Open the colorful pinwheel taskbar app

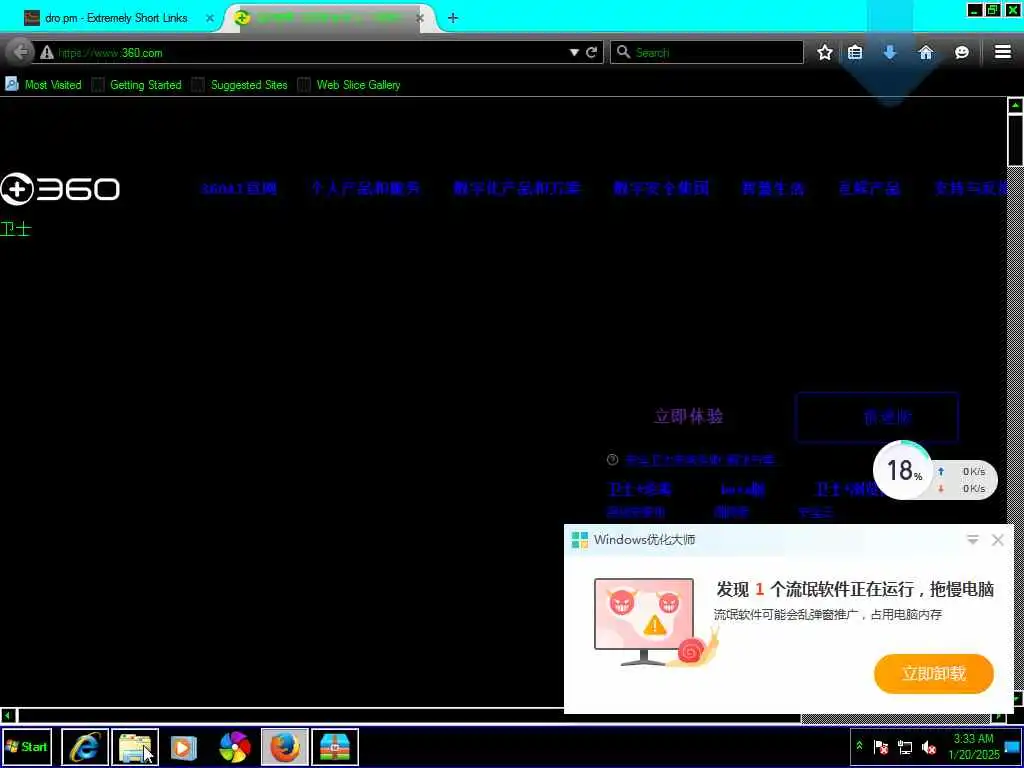tap(234, 748)
